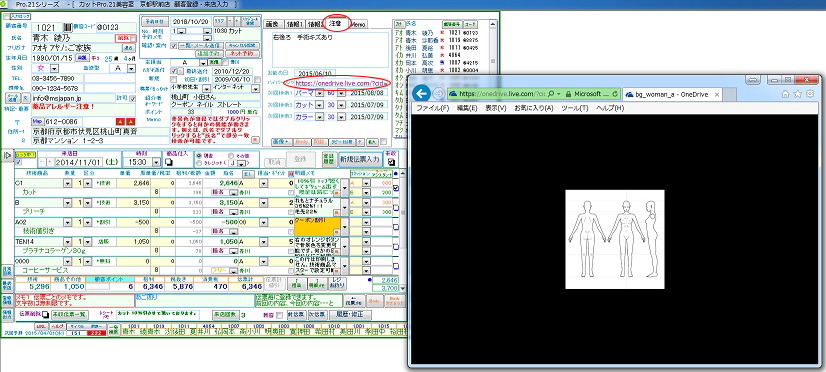826x372 pixels.
Task: Click the bg_woman_a - OneDrive browser tab
Action: [x=672, y=94]
